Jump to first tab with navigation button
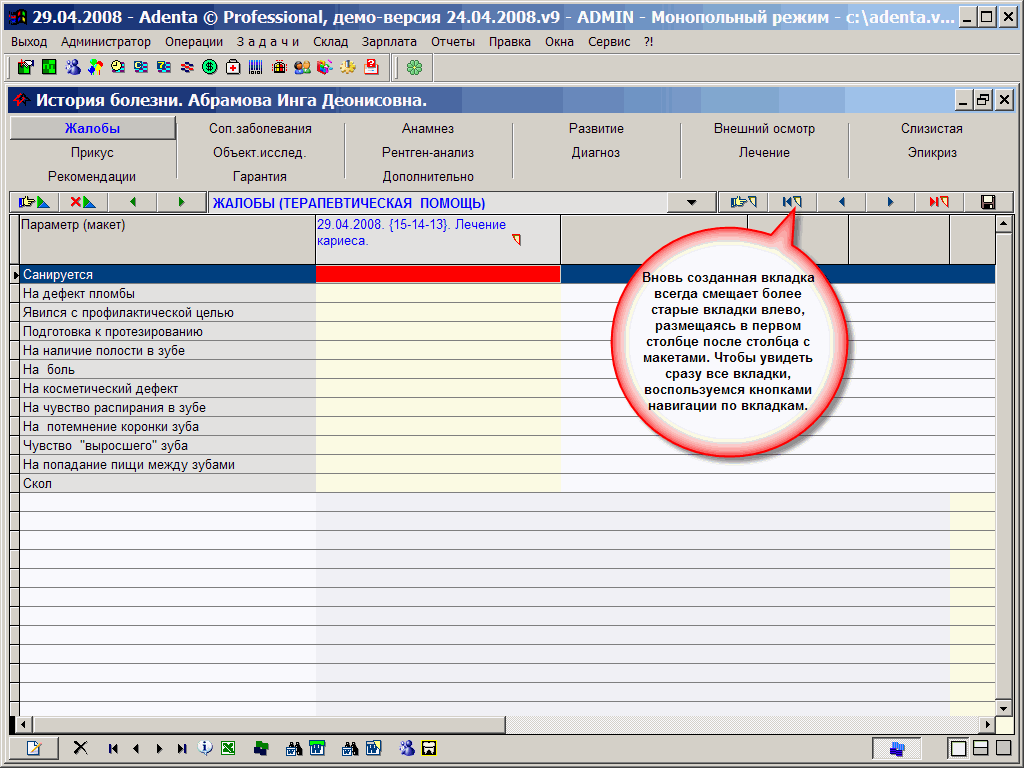Image resolution: width=1024 pixels, height=768 pixels. tap(792, 202)
